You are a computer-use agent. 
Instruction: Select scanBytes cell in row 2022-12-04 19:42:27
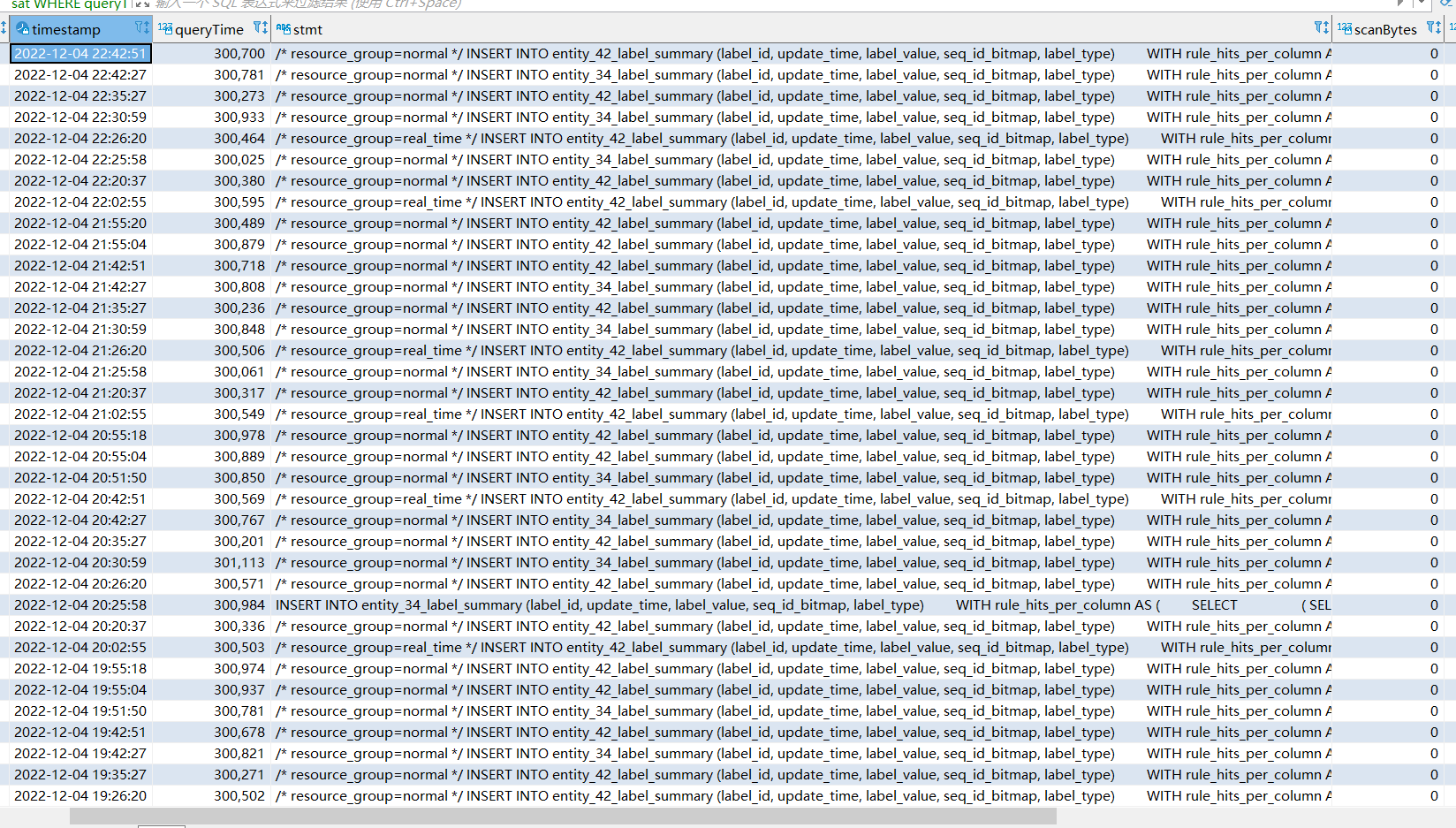pyautogui.click(x=1388, y=754)
